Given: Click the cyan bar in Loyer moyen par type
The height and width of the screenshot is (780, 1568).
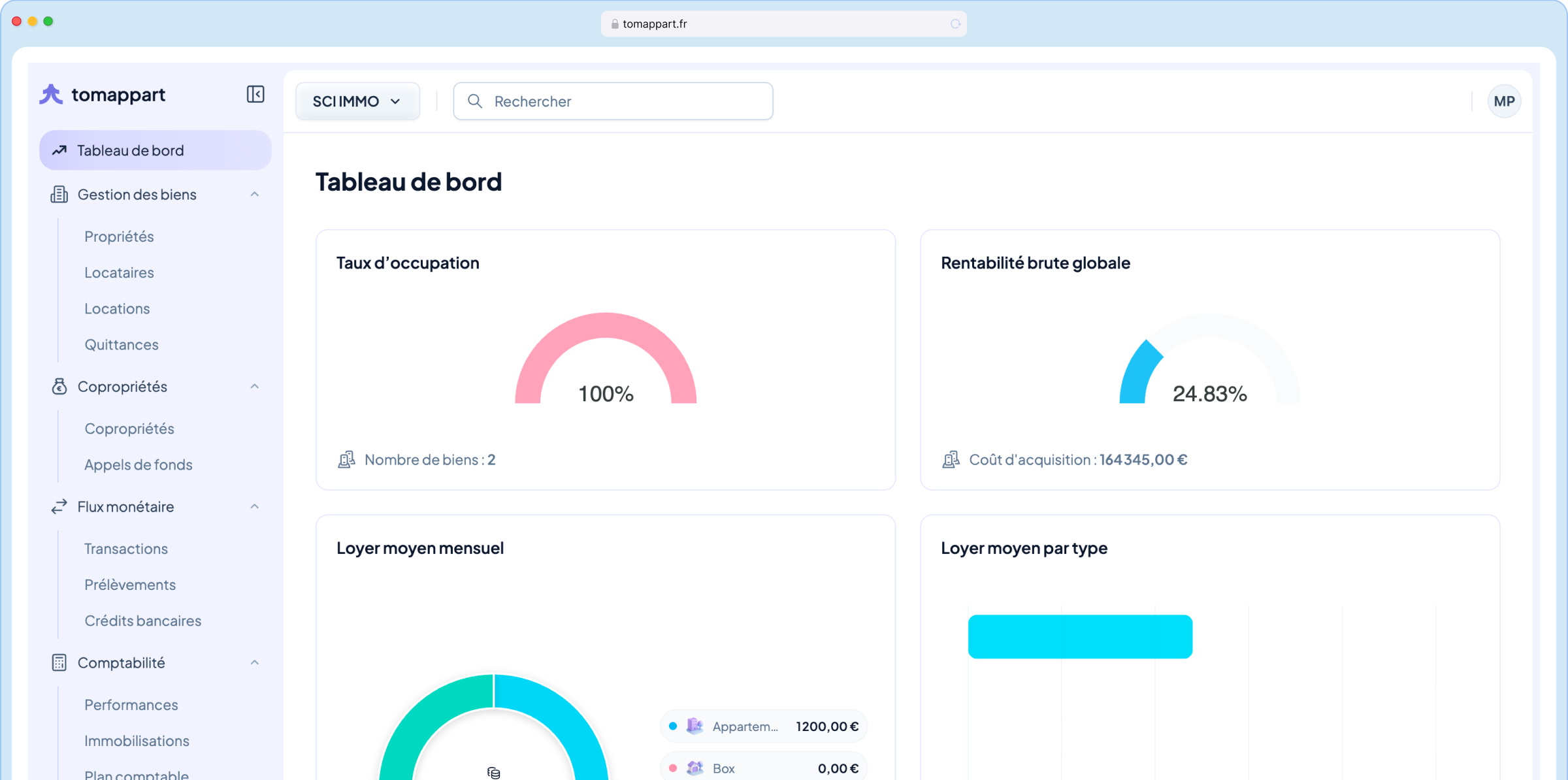Looking at the screenshot, I should coord(1080,637).
